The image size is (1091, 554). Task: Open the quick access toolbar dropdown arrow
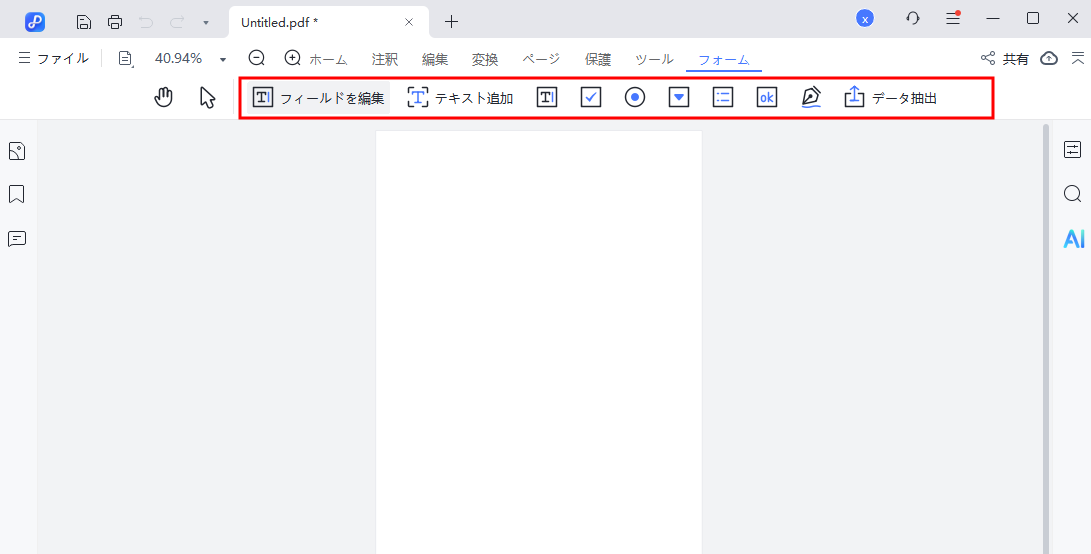(206, 22)
